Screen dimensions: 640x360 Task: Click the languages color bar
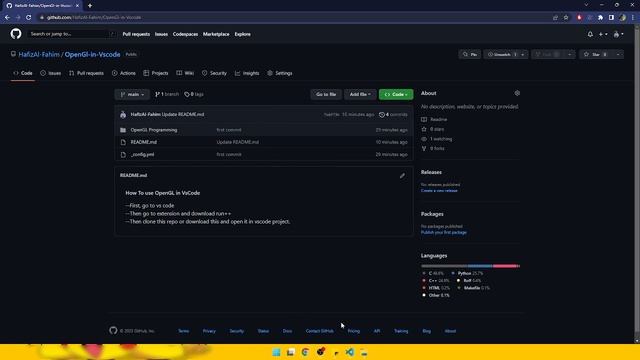tap(470, 266)
